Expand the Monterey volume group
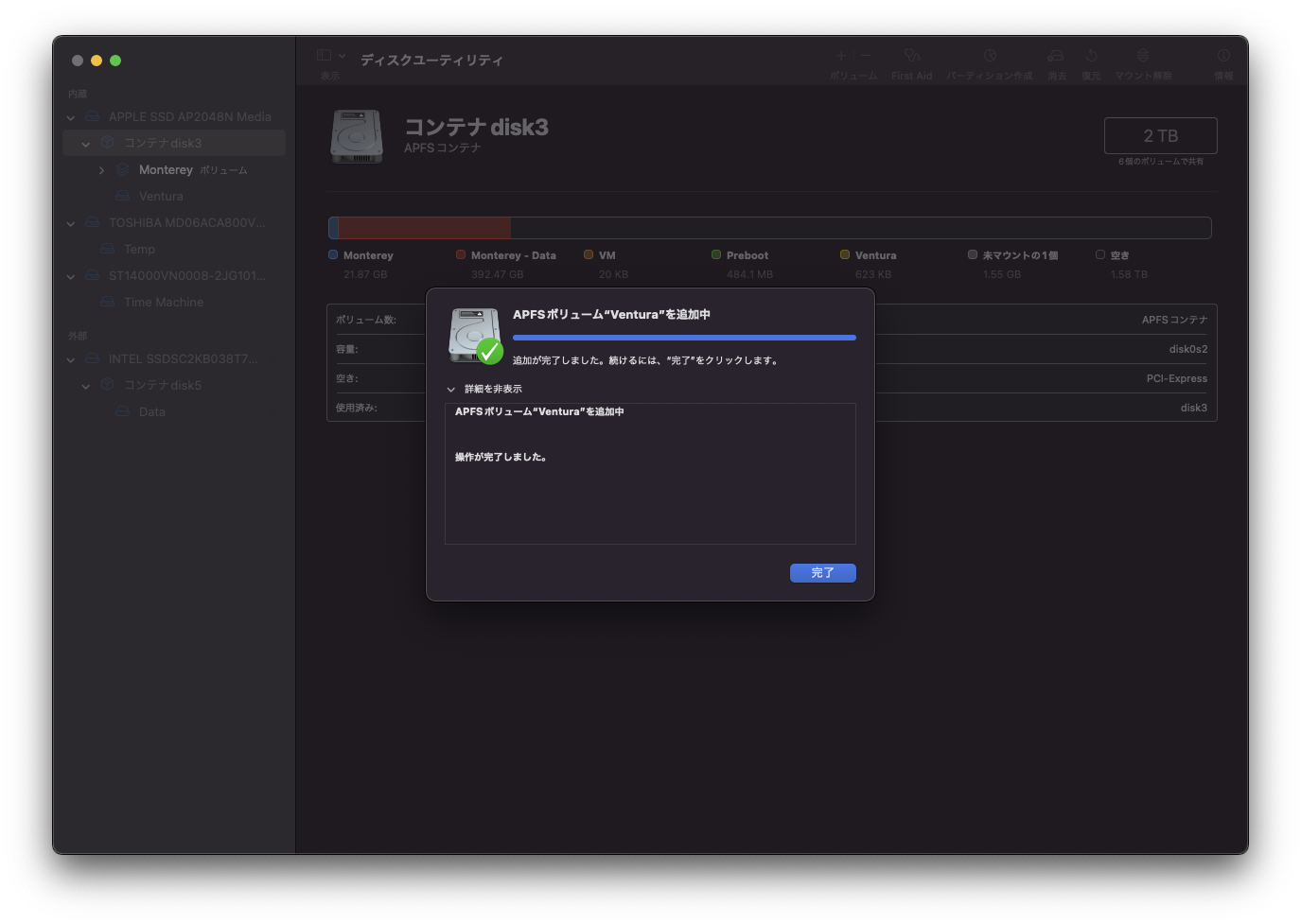This screenshot has height=924, width=1301. coord(101,170)
